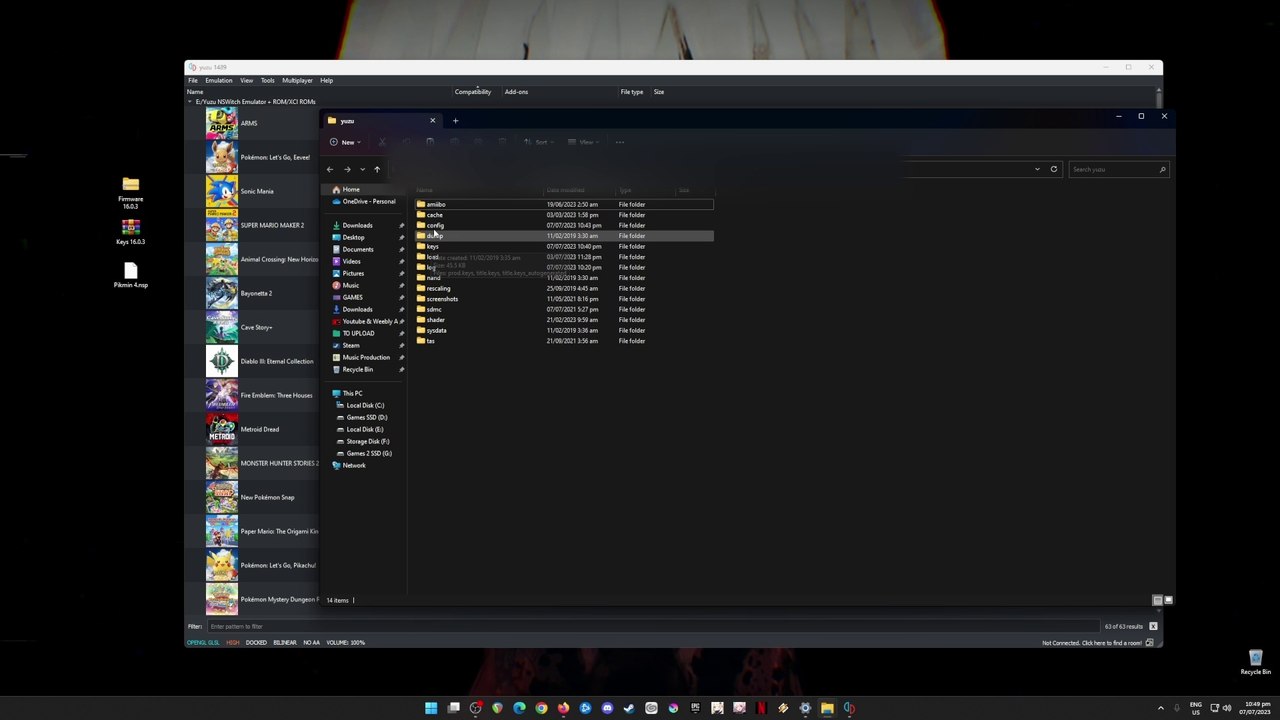Open the New dropdown in File Explorer
This screenshot has height=720, width=1280.
[346, 142]
